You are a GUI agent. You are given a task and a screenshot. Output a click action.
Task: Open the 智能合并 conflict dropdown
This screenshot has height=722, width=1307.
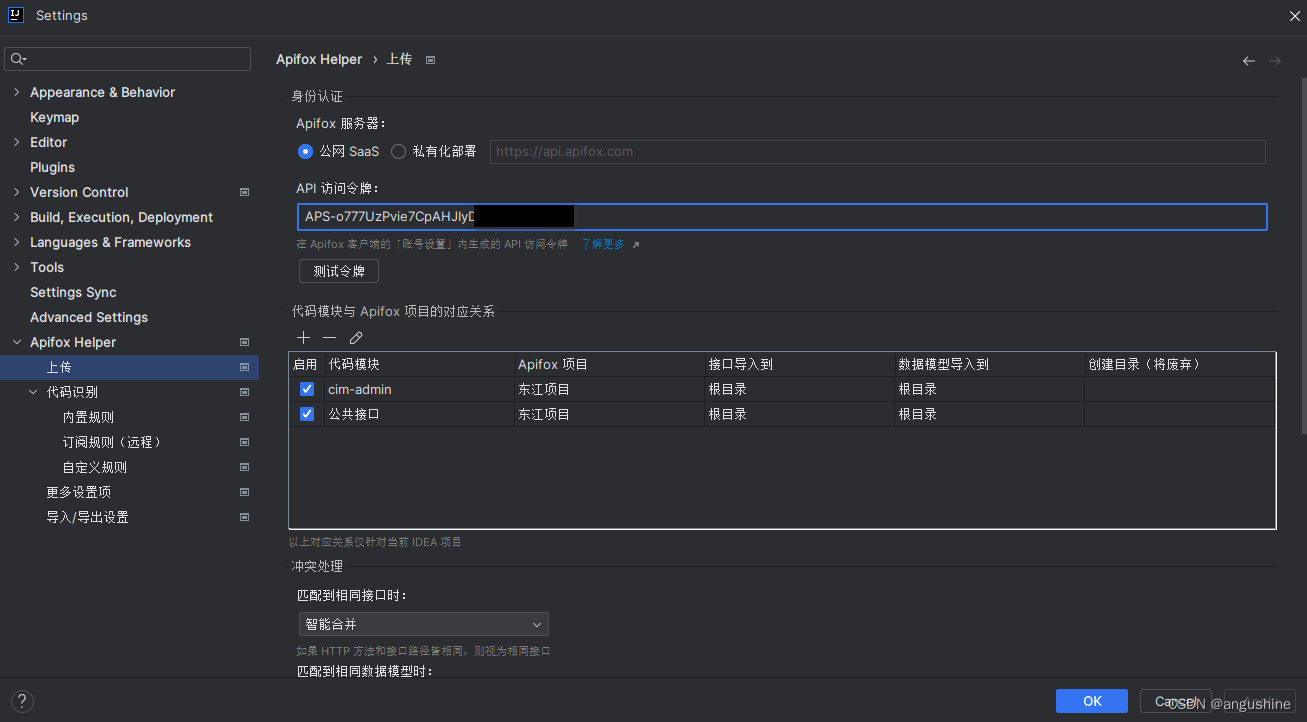423,625
